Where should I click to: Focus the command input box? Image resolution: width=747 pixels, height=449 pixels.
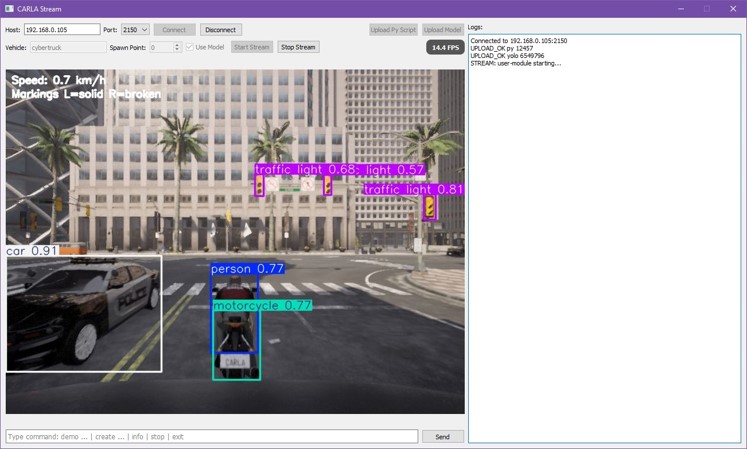coord(212,437)
